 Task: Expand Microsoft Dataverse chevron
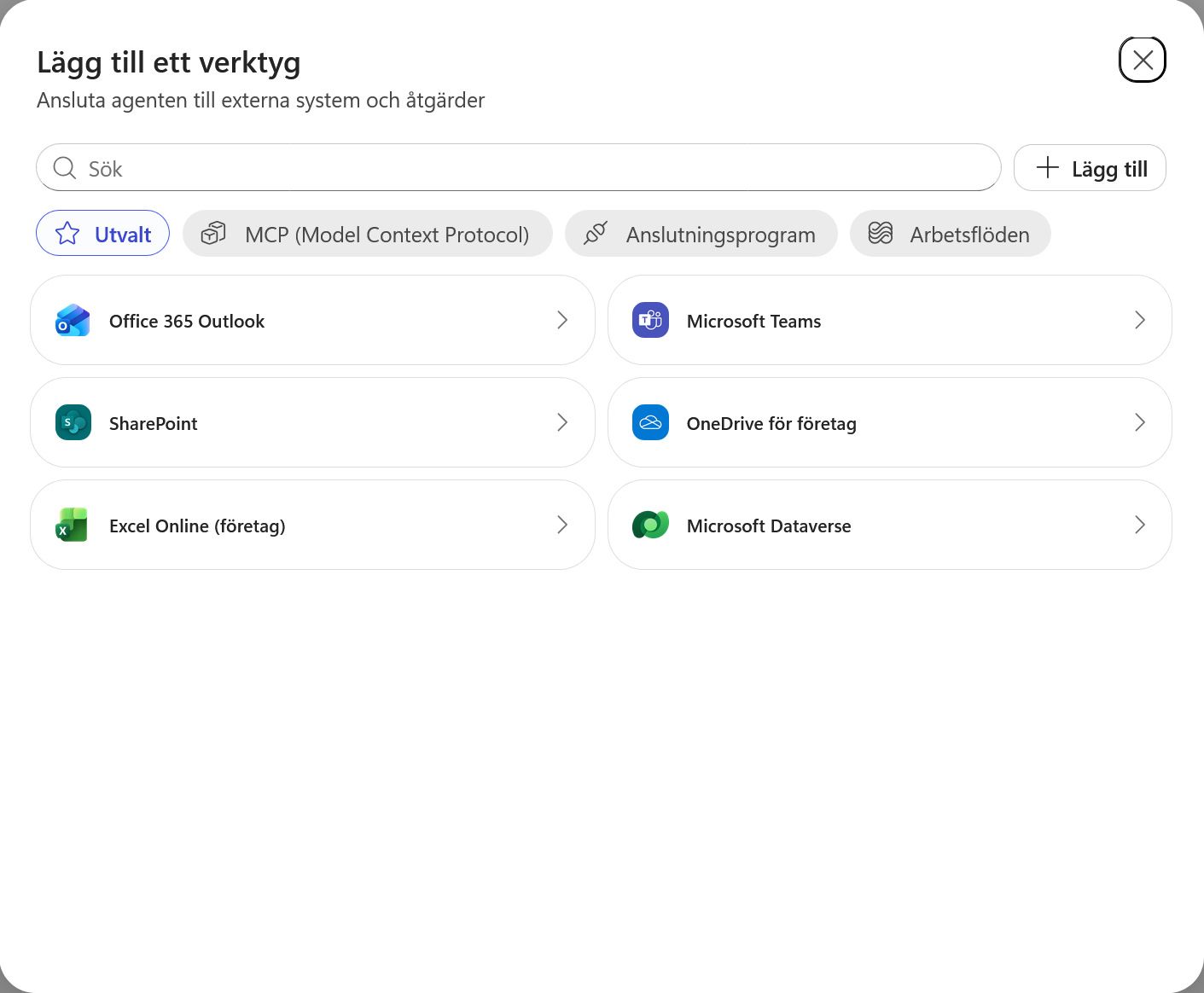[1140, 525]
